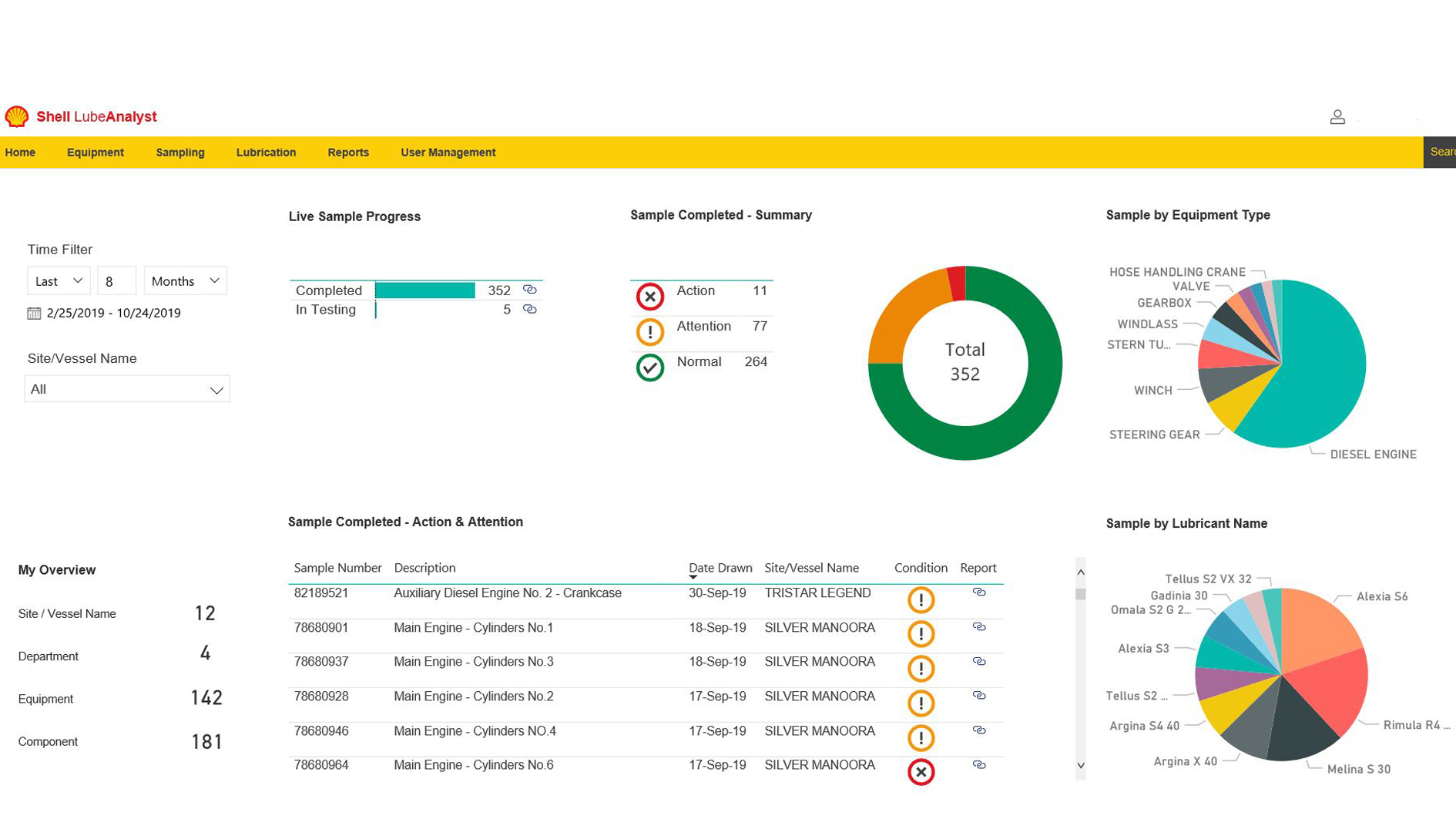Open the Lubrication menu
The width and height of the screenshot is (1456, 819).
pyautogui.click(x=266, y=153)
